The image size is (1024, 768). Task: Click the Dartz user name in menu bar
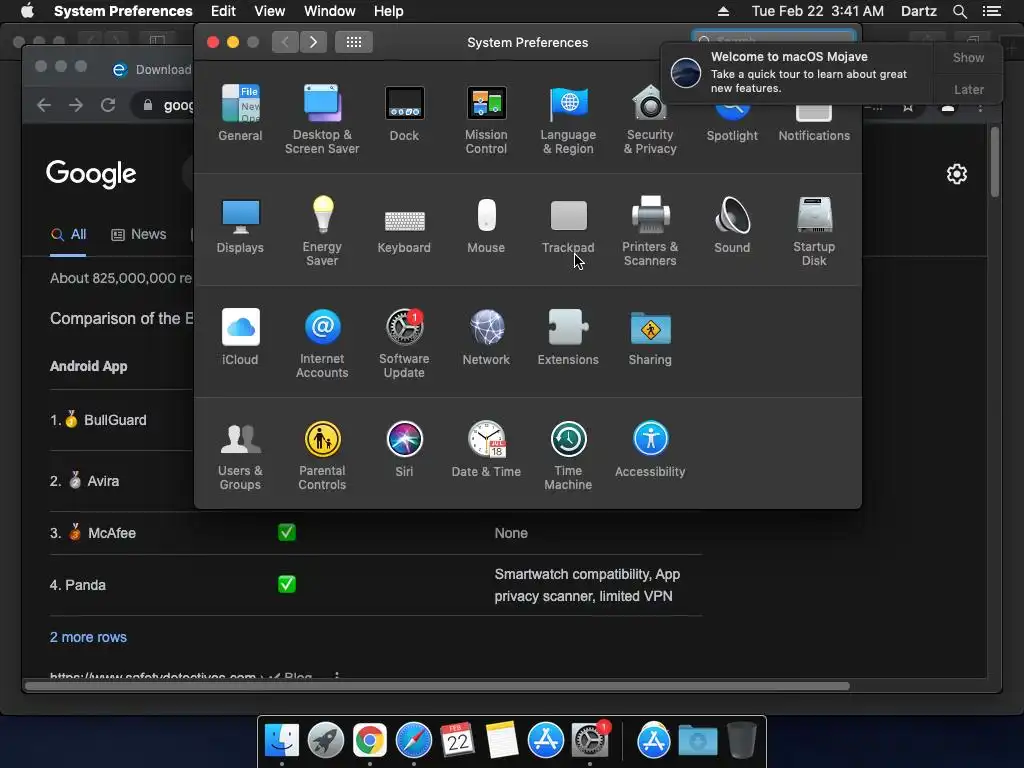click(x=918, y=11)
